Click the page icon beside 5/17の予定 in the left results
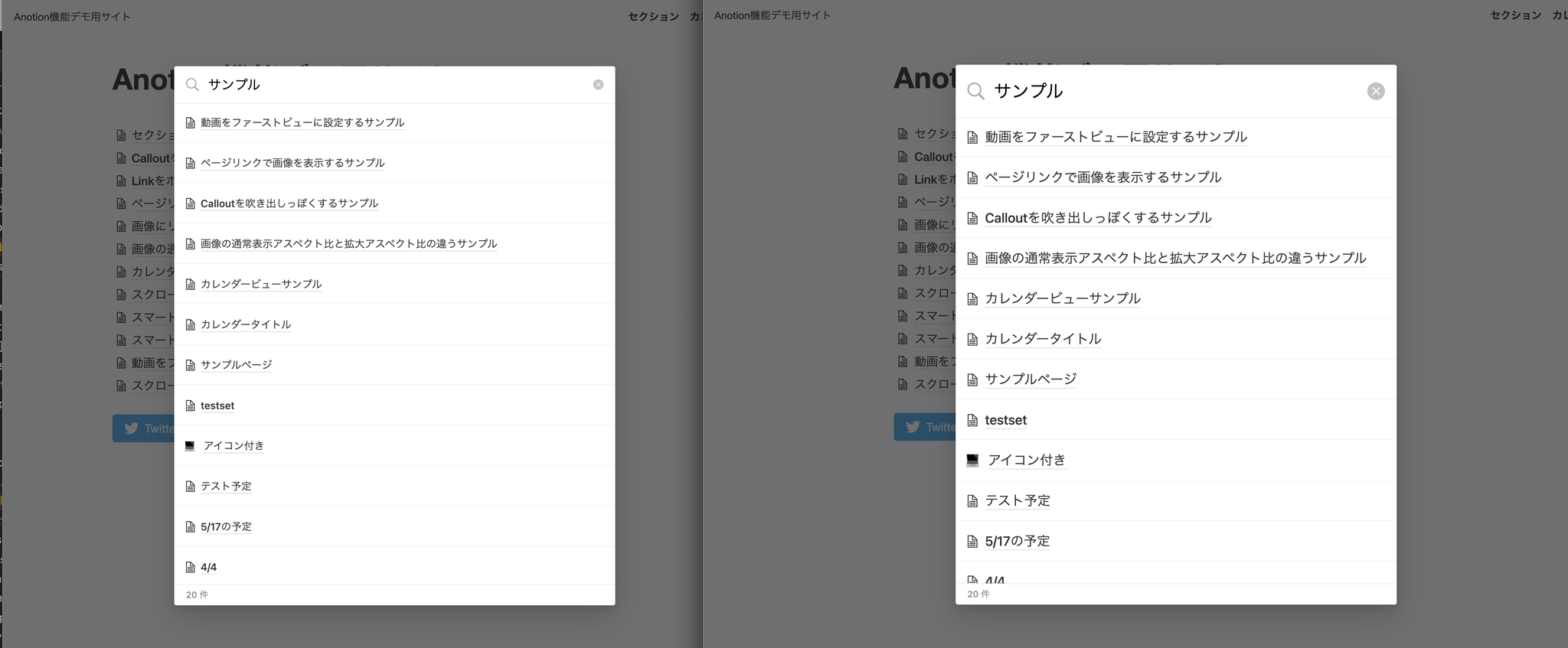Viewport: 1568px width, 648px height. [x=191, y=527]
